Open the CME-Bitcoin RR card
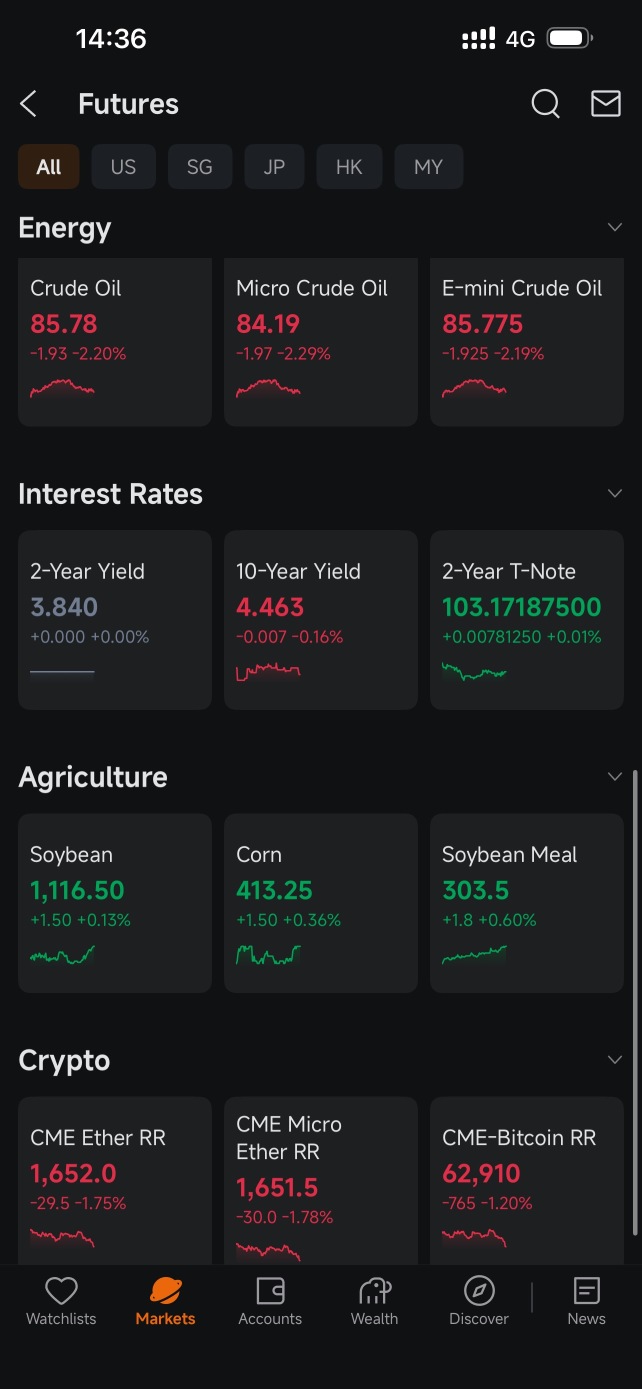The width and height of the screenshot is (642, 1389). (x=527, y=1181)
